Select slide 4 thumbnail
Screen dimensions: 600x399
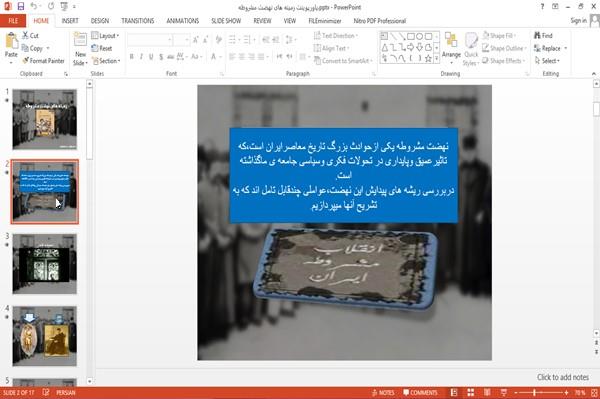[x=45, y=336]
